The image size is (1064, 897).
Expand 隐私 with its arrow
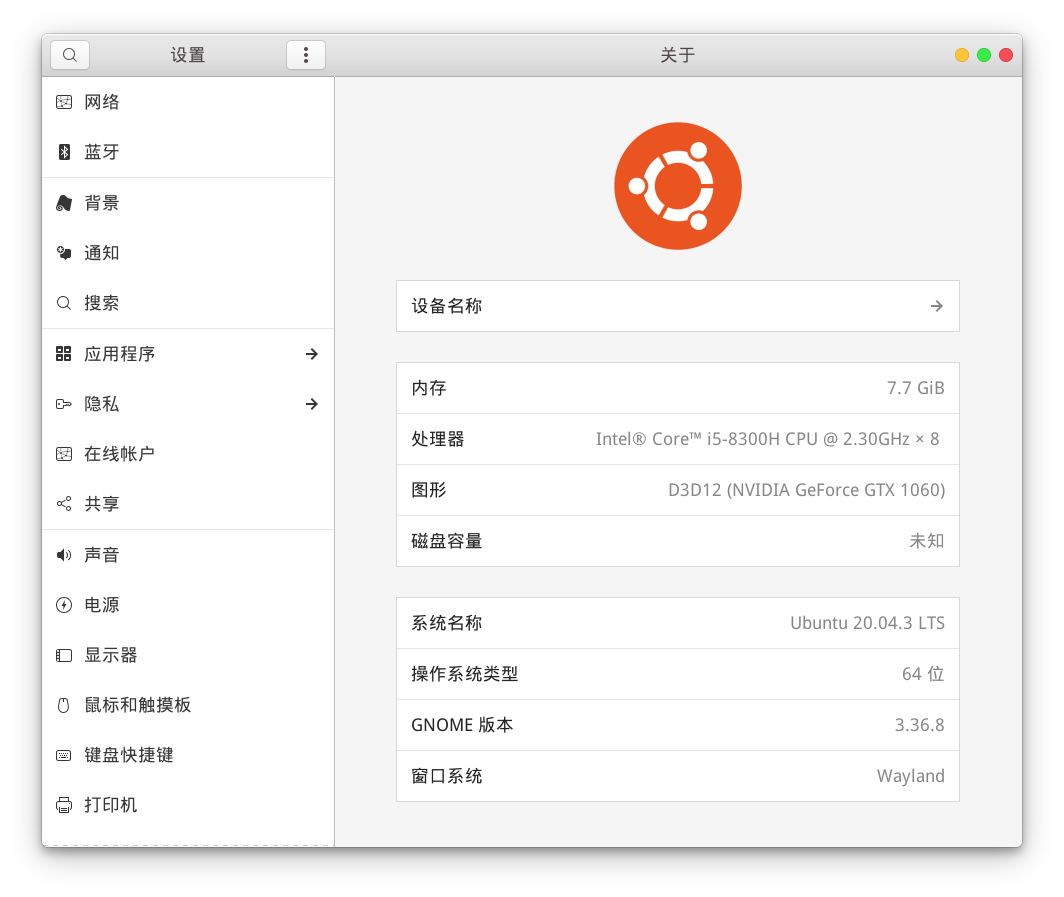pyautogui.click(x=311, y=404)
